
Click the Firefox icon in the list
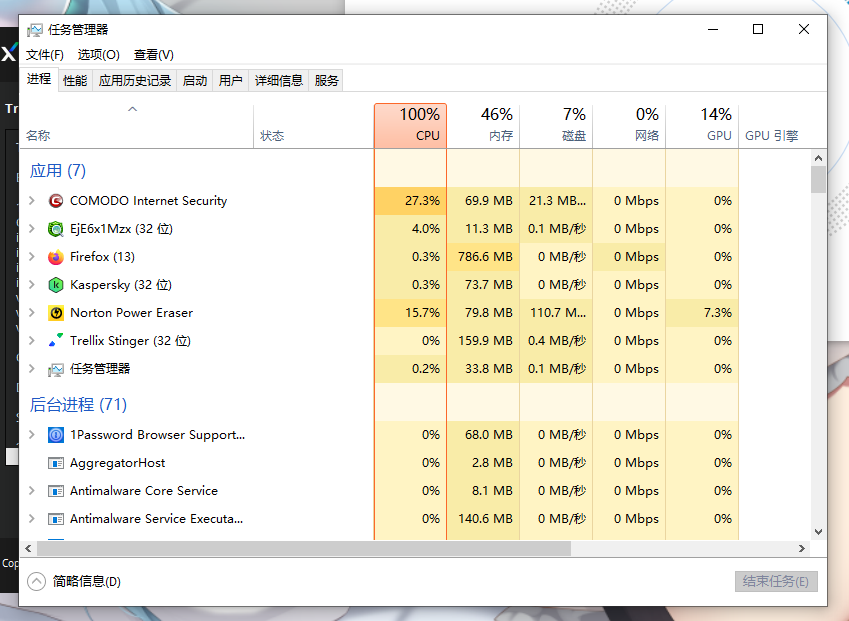[x=56, y=257]
